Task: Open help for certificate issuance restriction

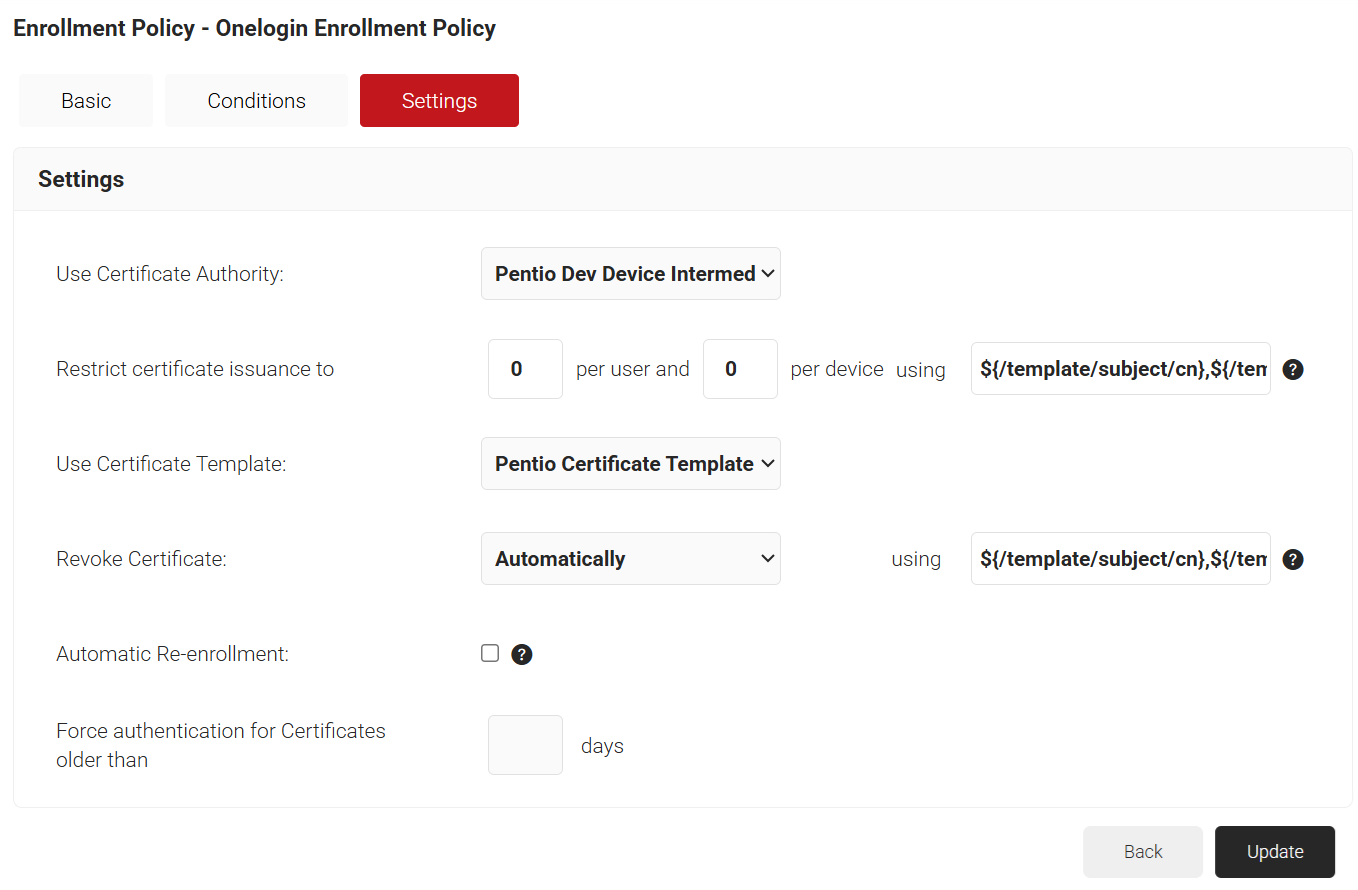Action: (x=1292, y=370)
